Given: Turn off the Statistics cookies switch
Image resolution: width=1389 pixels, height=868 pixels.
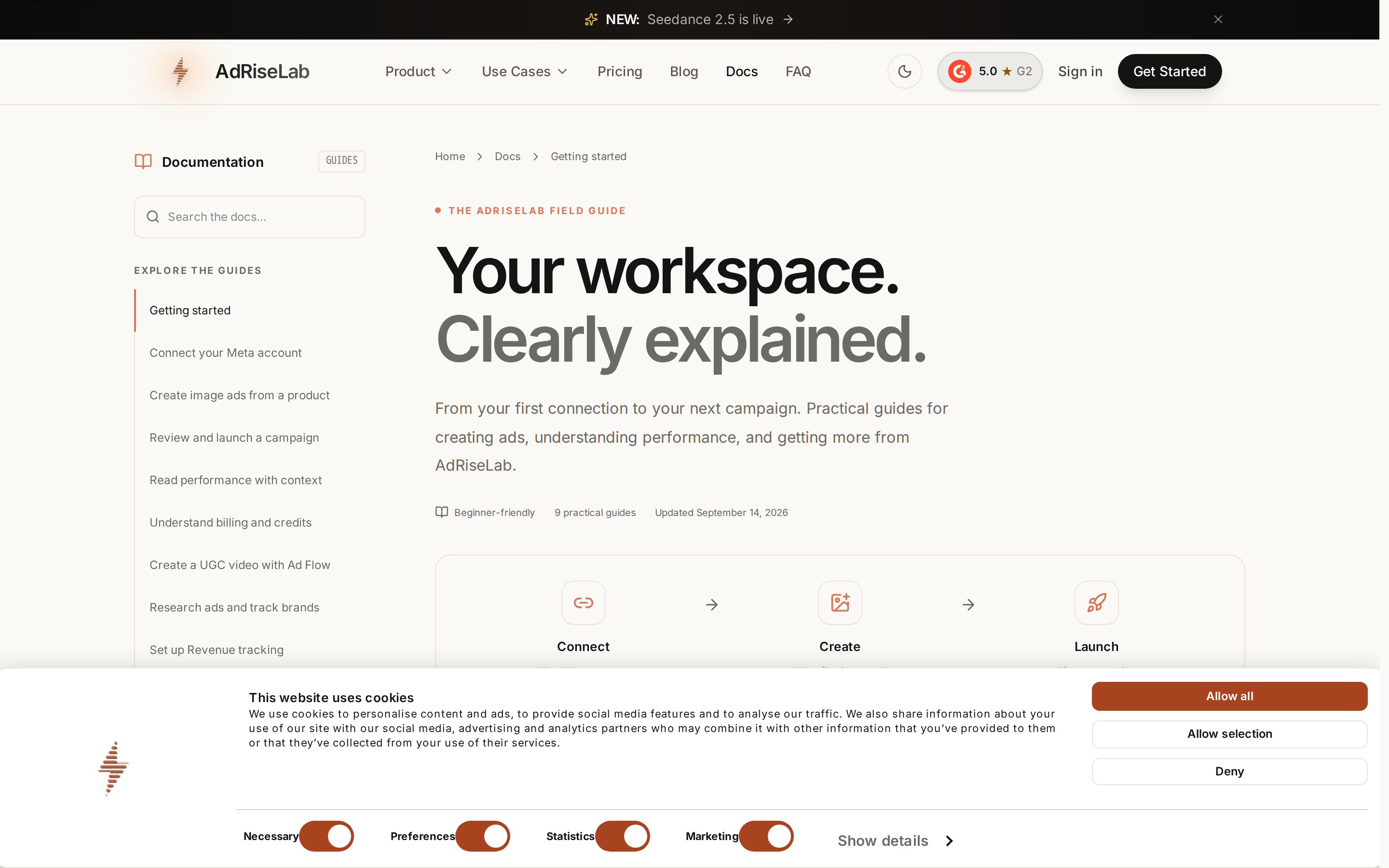Looking at the screenshot, I should [x=623, y=836].
